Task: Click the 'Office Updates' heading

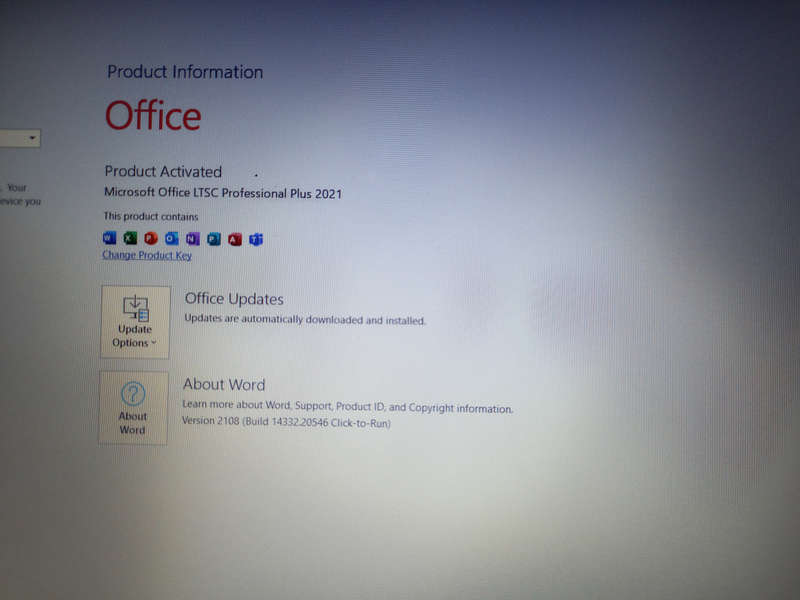Action: [x=234, y=299]
